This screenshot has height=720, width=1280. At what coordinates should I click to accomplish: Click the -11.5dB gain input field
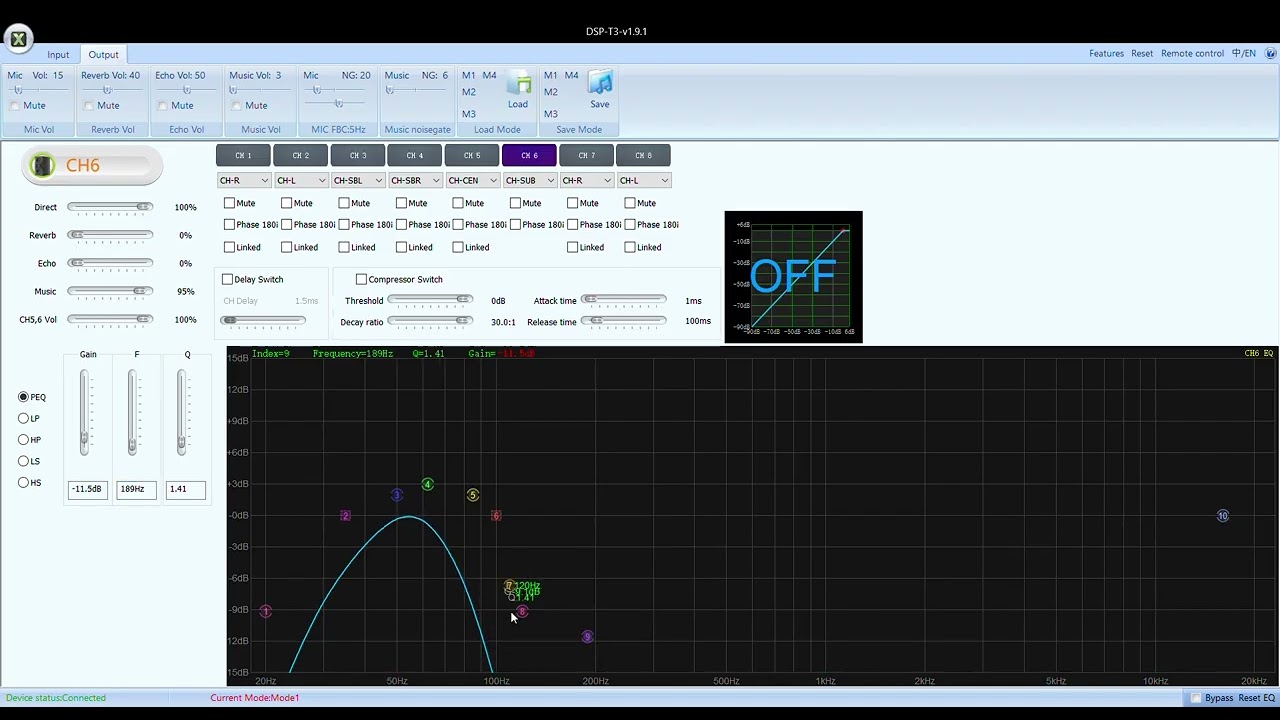(87, 489)
